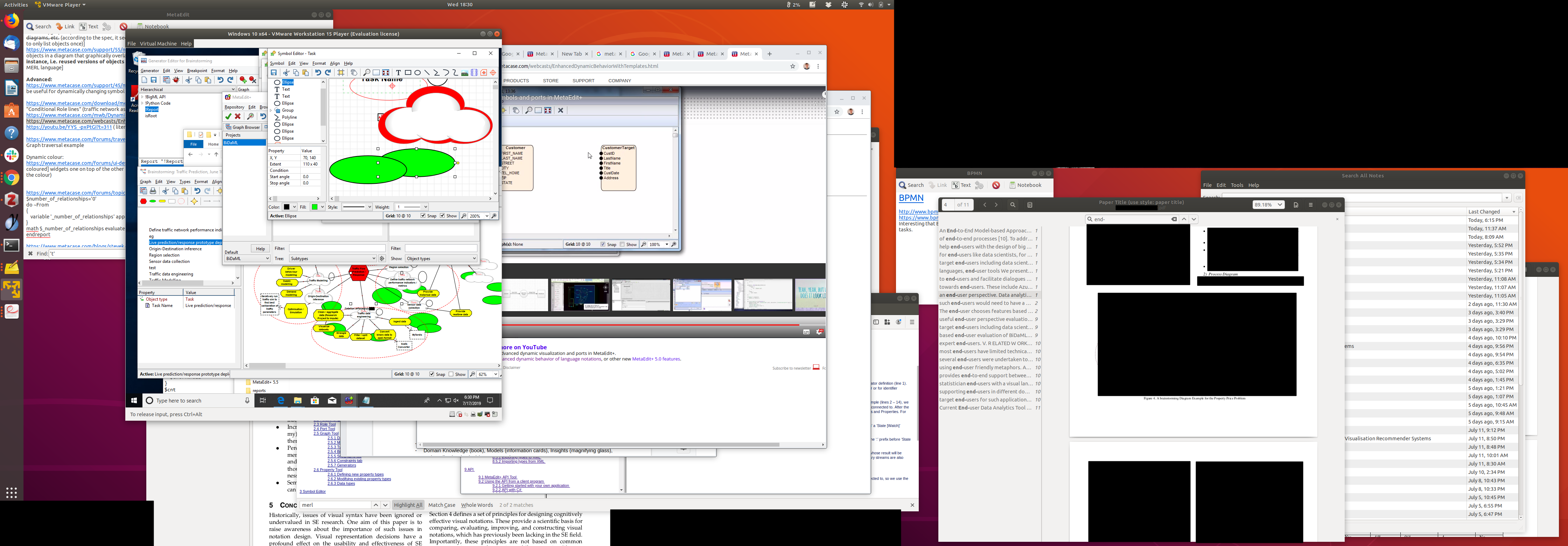Expand the Group element in symbol tree
Screen dimensions: 1568x546
(272, 110)
